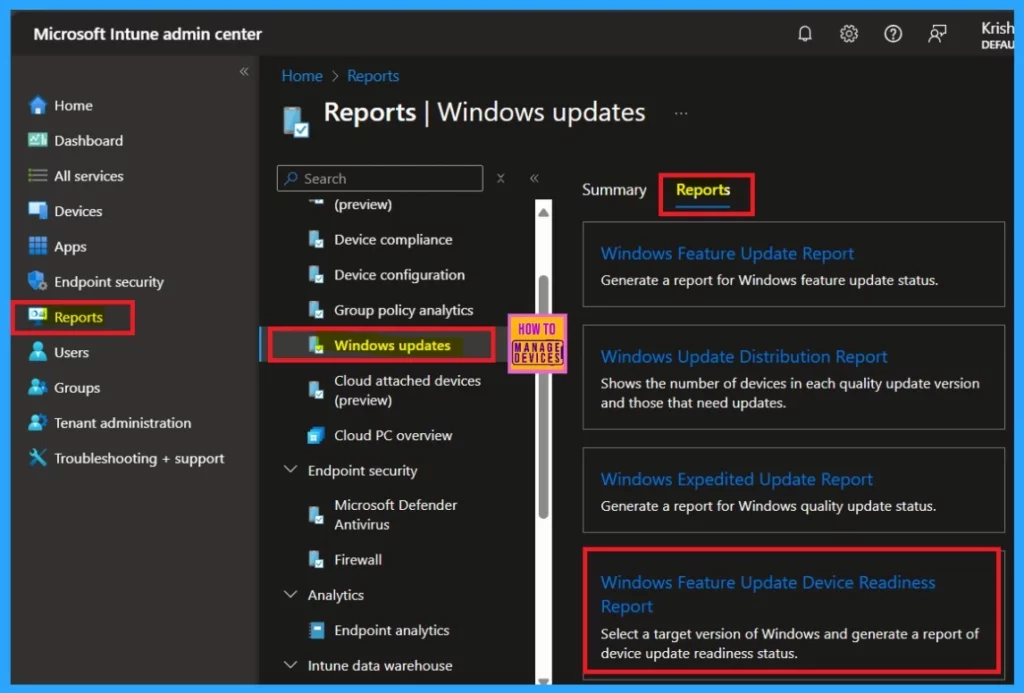The image size is (1024, 693).
Task: Select Tenant administration in left navigation
Action: (x=123, y=423)
